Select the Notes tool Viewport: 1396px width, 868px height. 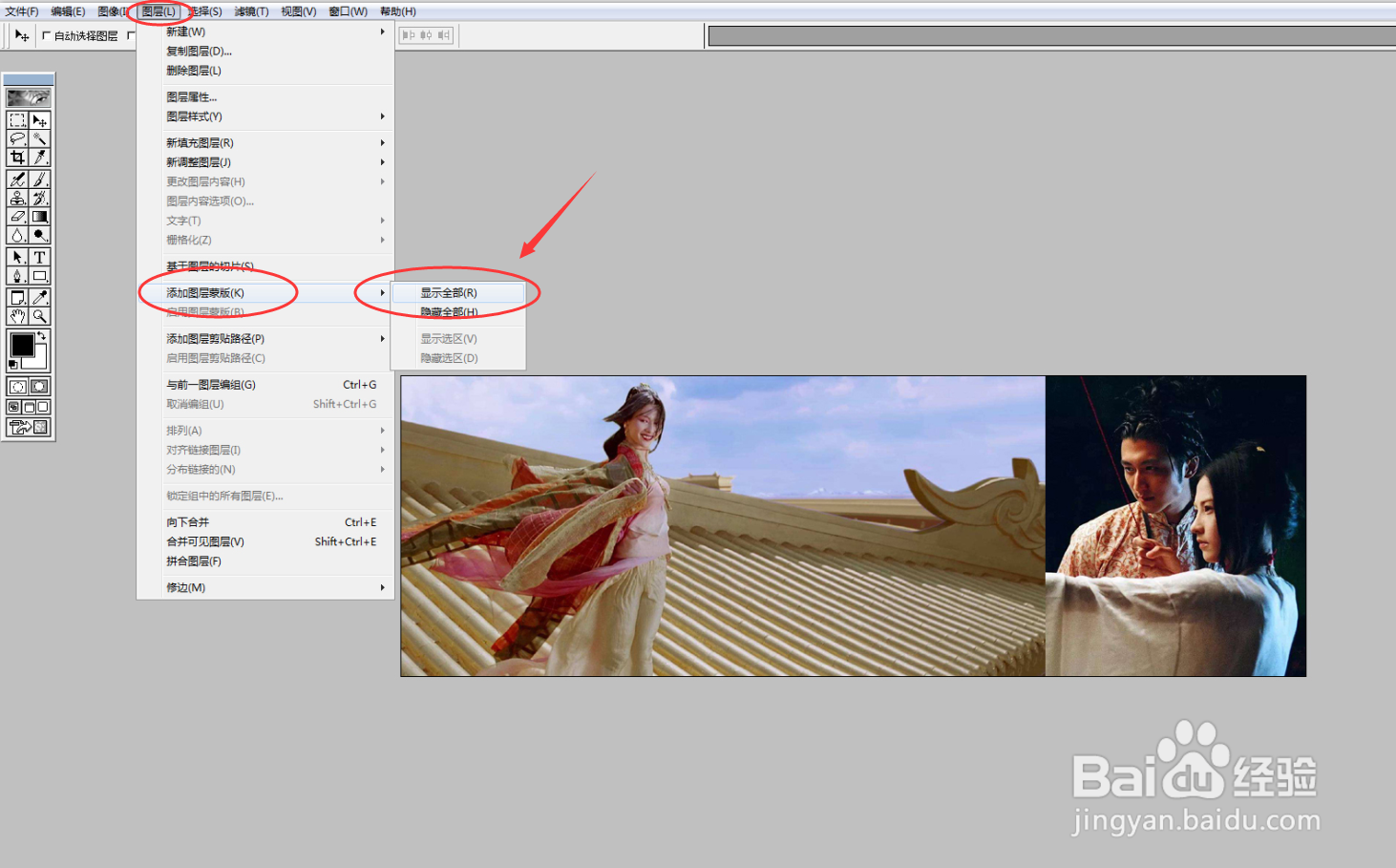tap(17, 298)
